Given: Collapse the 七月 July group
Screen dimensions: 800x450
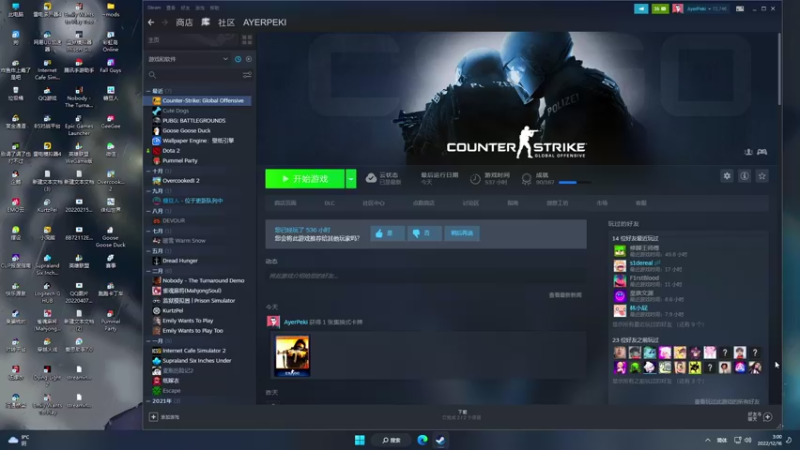Looking at the screenshot, I should (x=148, y=231).
